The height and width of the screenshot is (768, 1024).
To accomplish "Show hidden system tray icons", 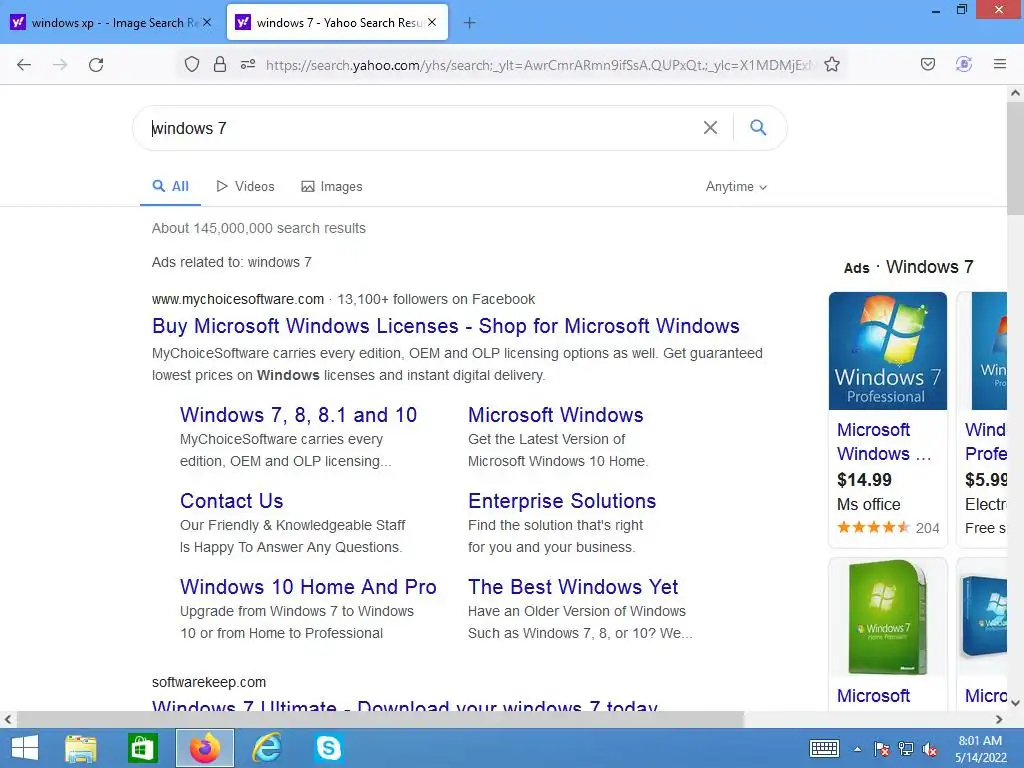I will [857, 749].
